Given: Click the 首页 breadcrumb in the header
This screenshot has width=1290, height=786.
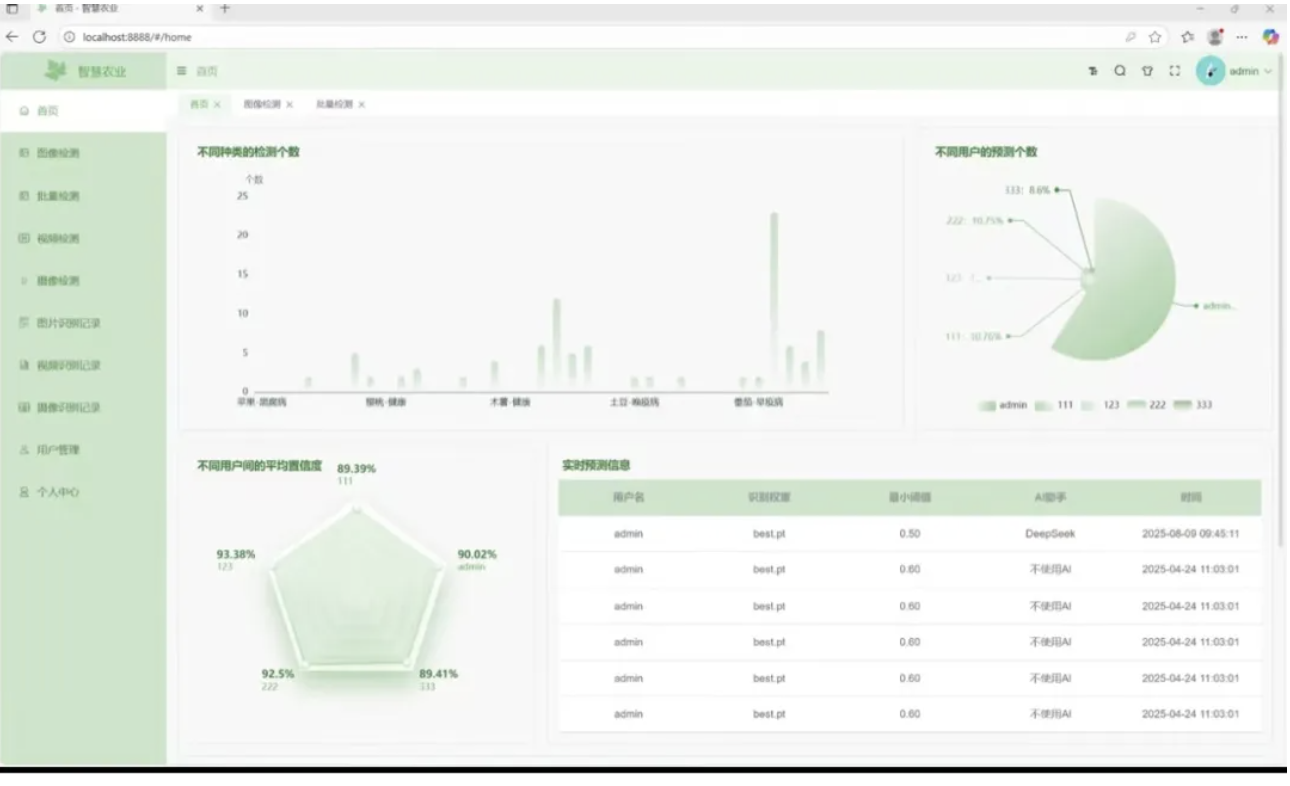Looking at the screenshot, I should tap(207, 72).
